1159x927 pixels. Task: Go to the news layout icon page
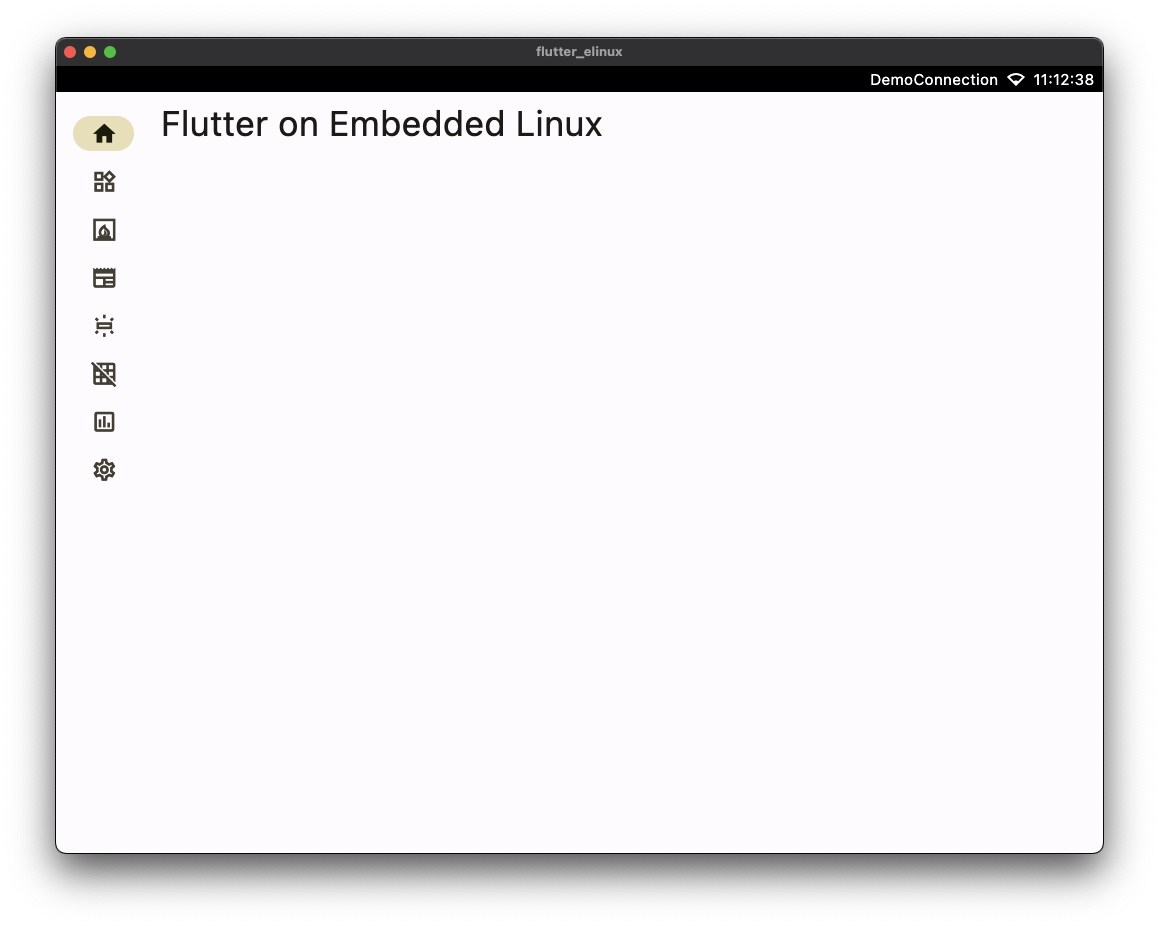point(104,278)
